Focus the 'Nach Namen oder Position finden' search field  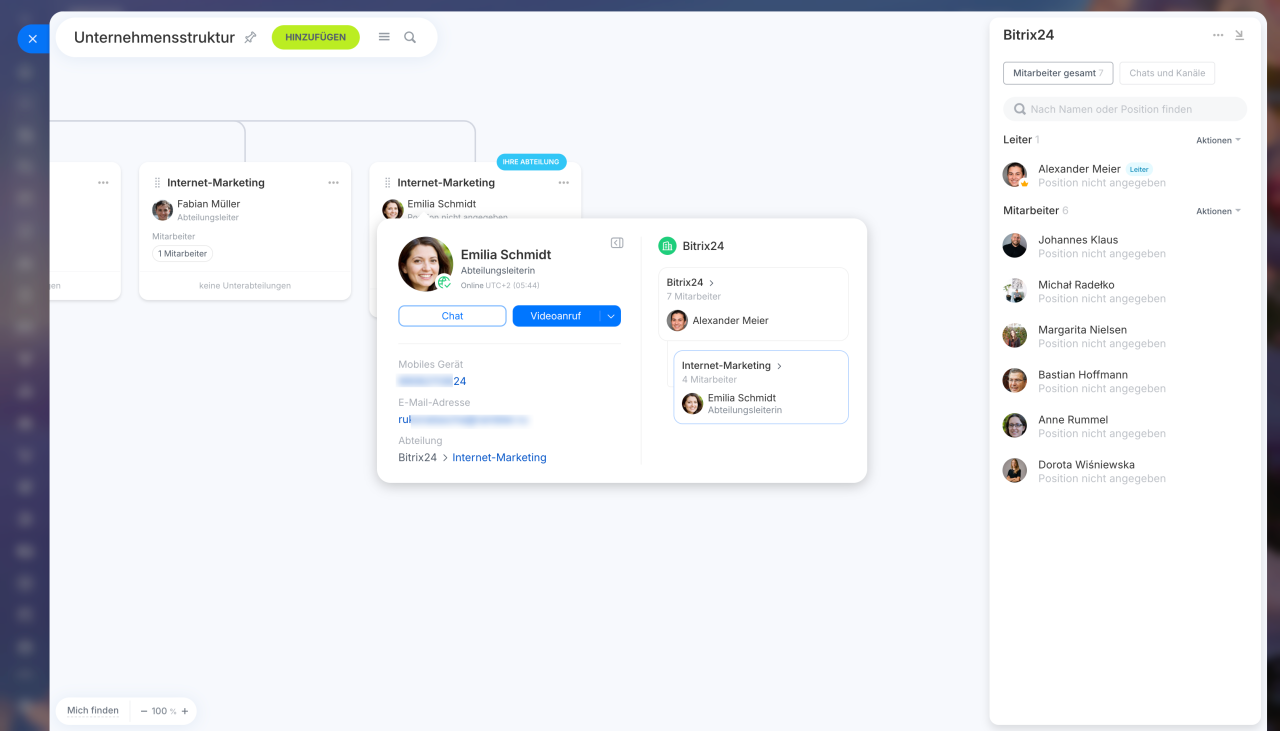(1125, 109)
